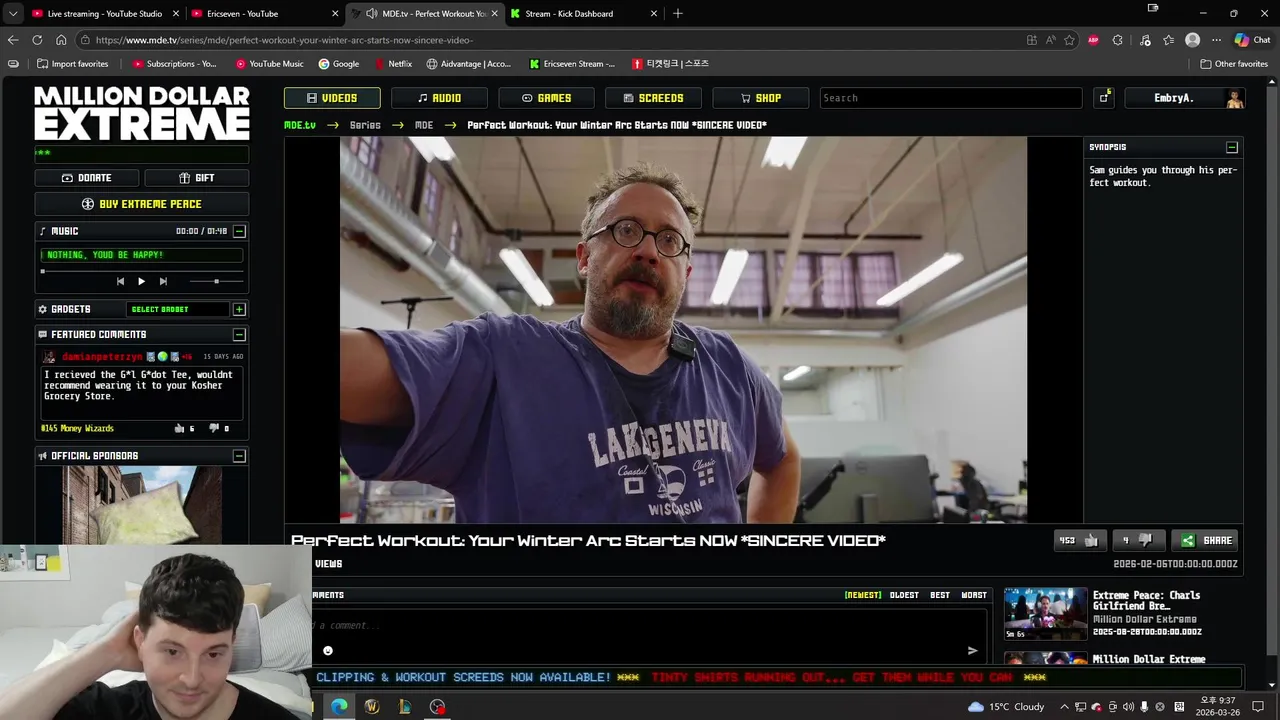Screen dimensions: 1280x720
Task: Open Microsoft Edge from the taskbar
Action: (339, 706)
